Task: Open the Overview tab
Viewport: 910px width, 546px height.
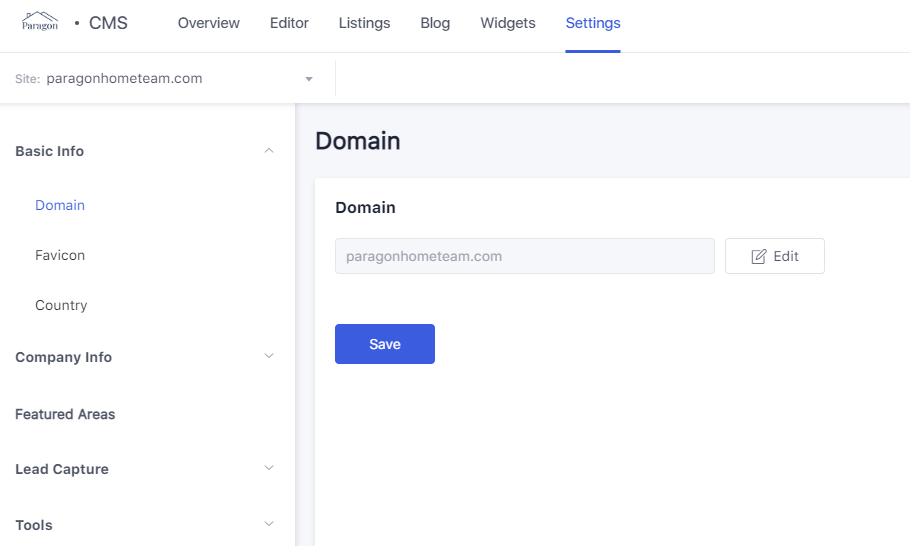Action: (208, 23)
